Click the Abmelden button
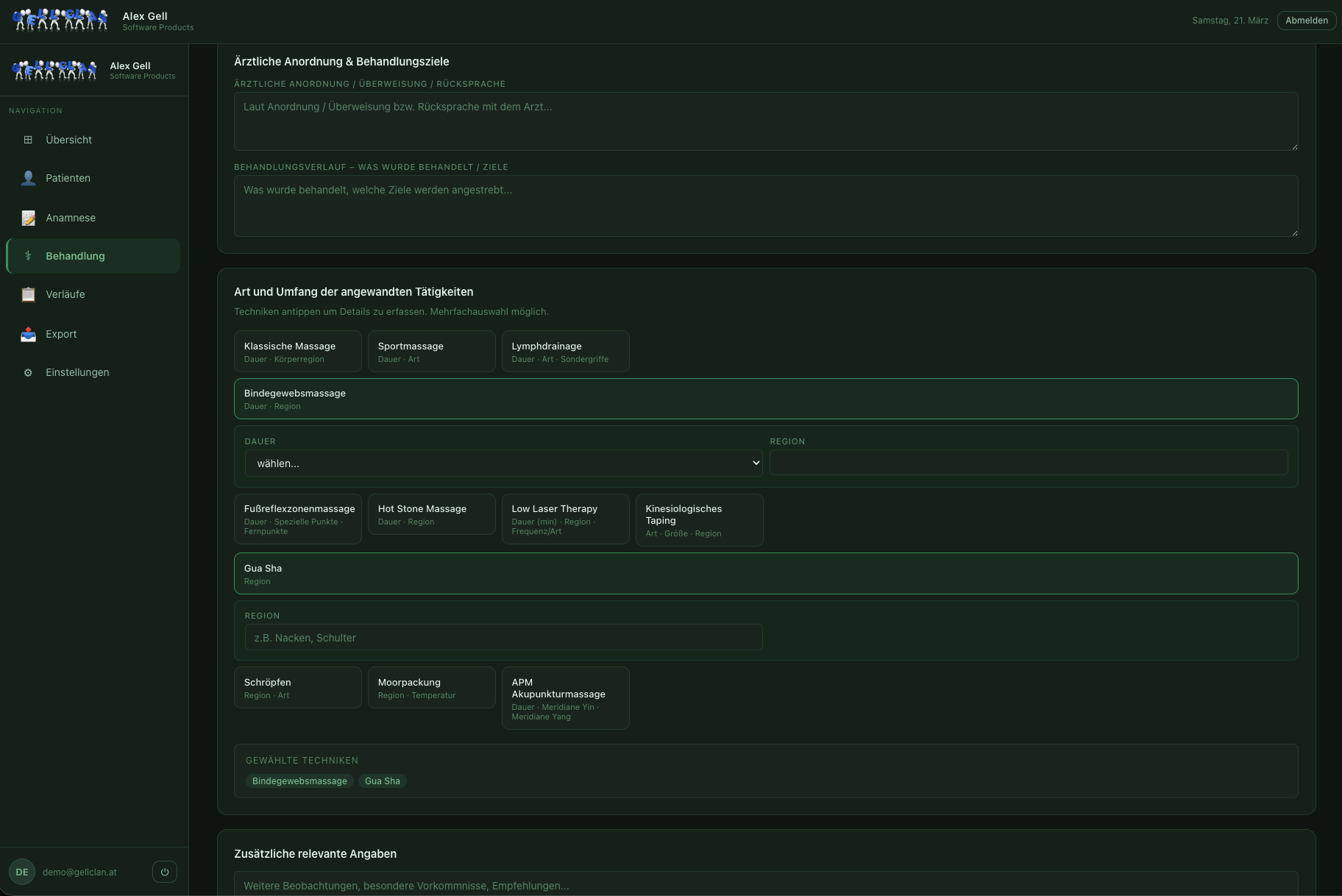The height and width of the screenshot is (896, 1342). pyautogui.click(x=1307, y=21)
